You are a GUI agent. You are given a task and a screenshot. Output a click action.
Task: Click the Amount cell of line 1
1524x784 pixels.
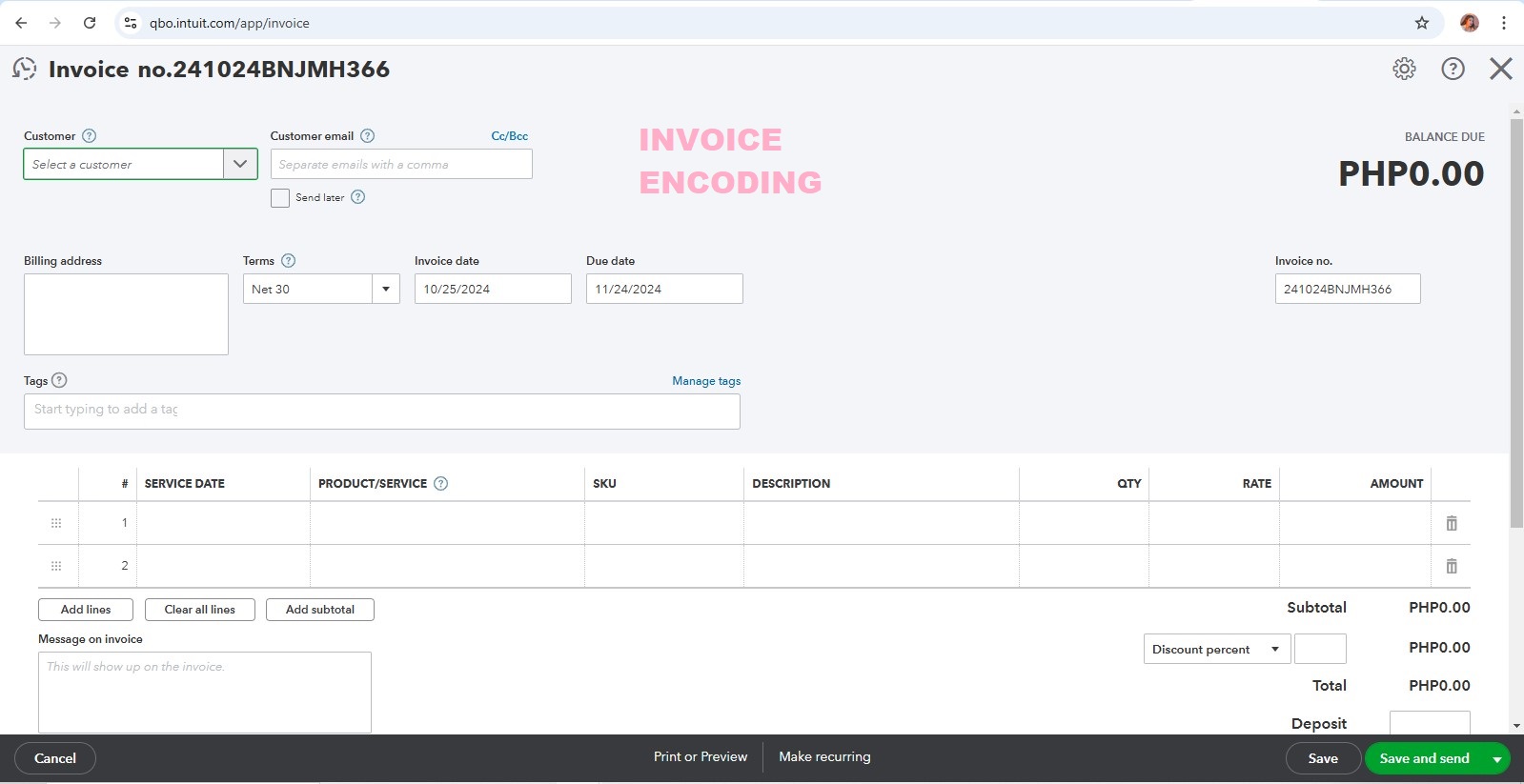1355,523
